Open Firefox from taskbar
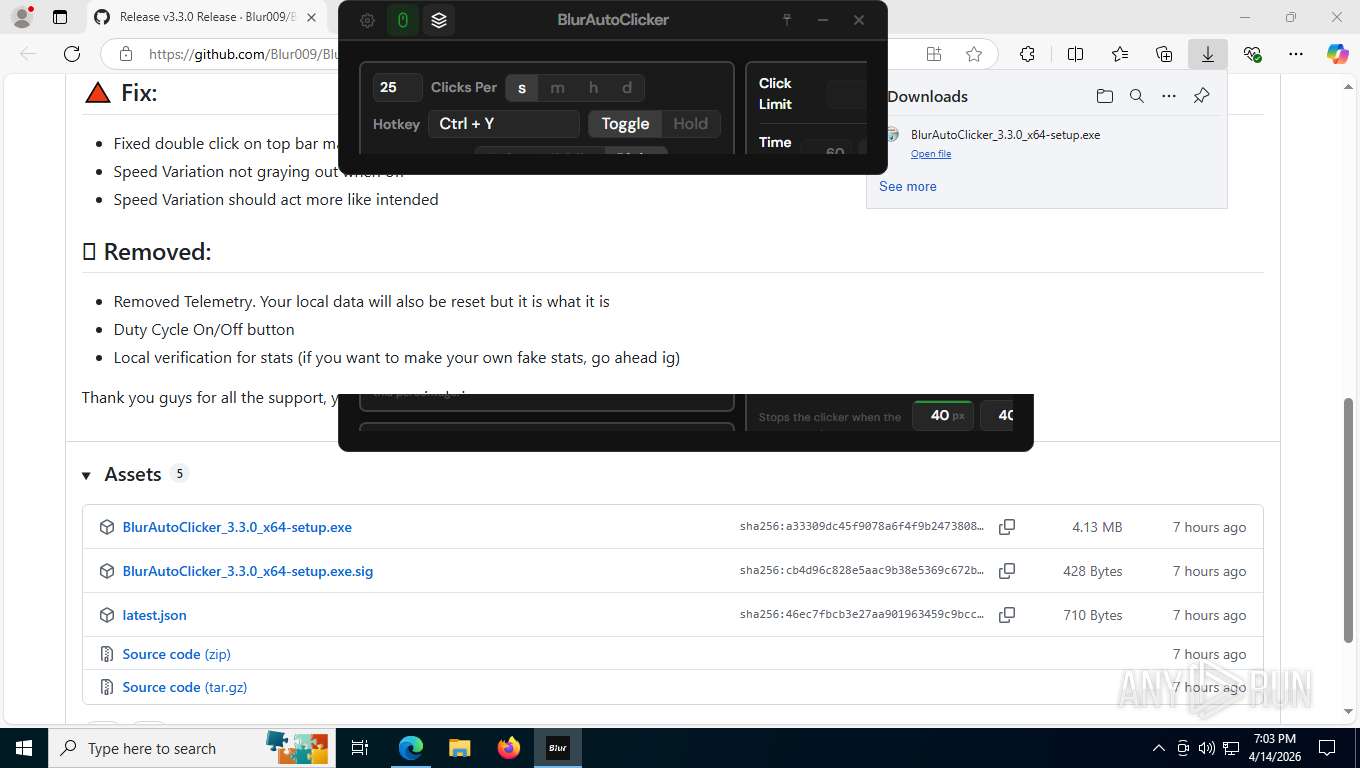The width and height of the screenshot is (1360, 768). [x=509, y=747]
